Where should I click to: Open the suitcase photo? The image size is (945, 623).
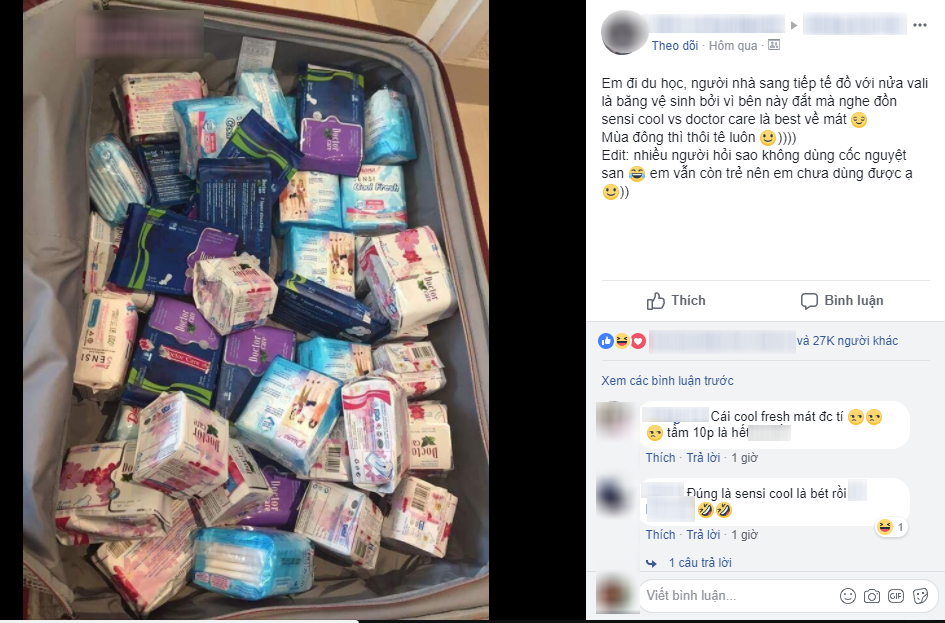[x=256, y=310]
